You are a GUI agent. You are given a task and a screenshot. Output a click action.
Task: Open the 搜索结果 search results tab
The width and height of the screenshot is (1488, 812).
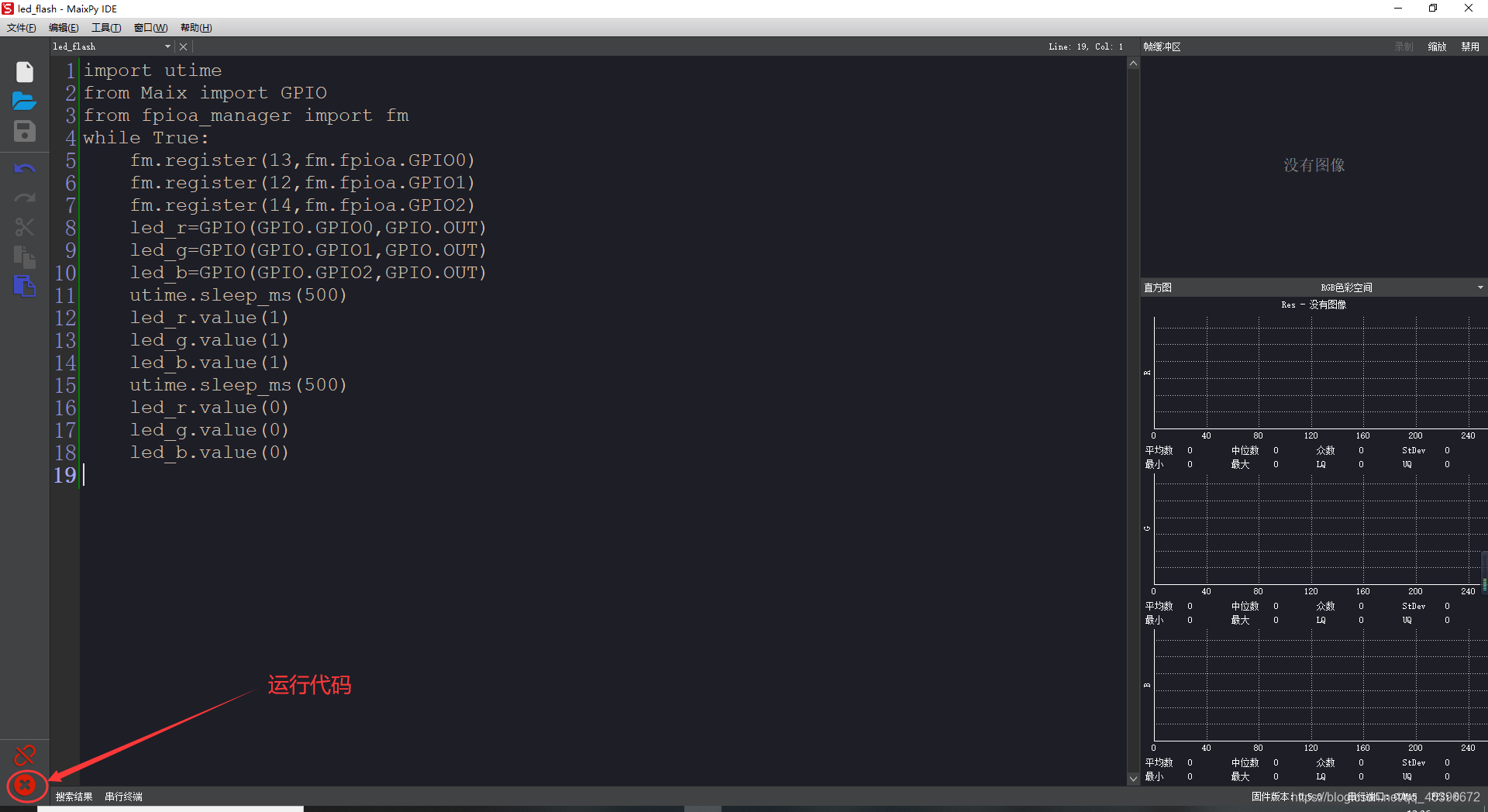click(74, 797)
